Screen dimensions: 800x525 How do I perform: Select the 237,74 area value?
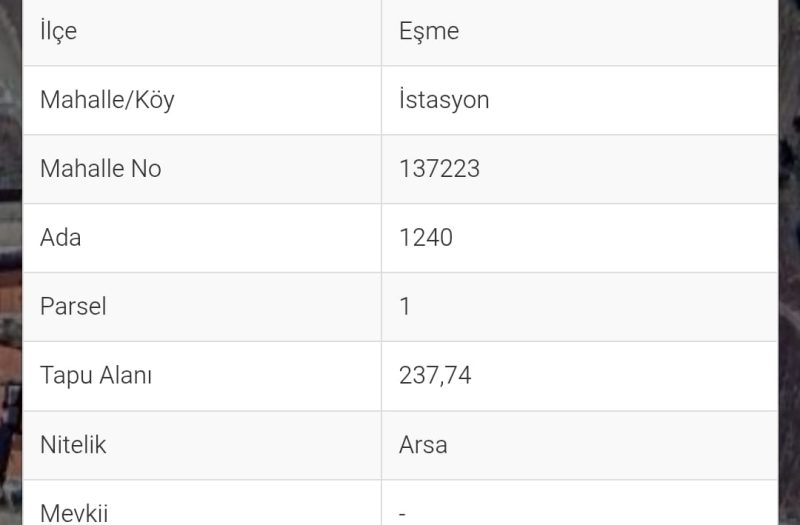(435, 376)
